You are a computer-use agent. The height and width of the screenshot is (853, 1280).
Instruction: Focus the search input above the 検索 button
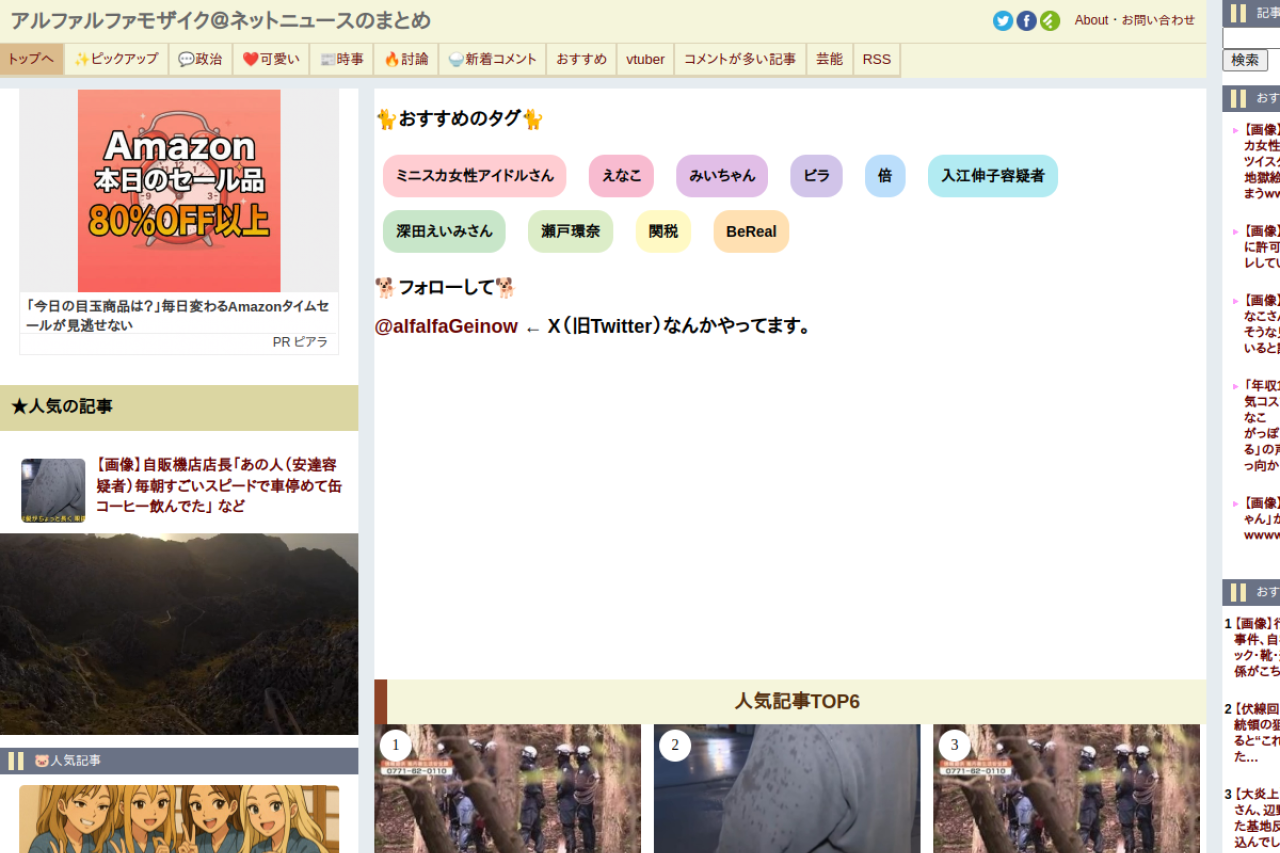(x=1251, y=38)
